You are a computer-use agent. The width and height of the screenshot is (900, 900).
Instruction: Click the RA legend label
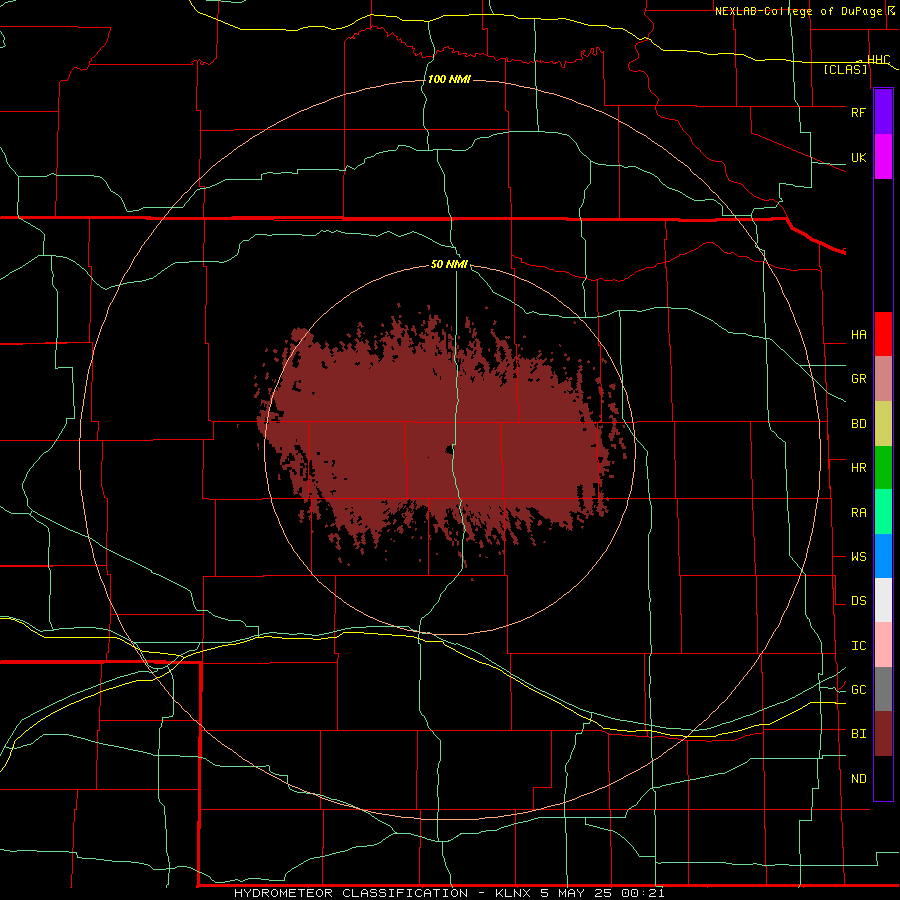tap(858, 513)
